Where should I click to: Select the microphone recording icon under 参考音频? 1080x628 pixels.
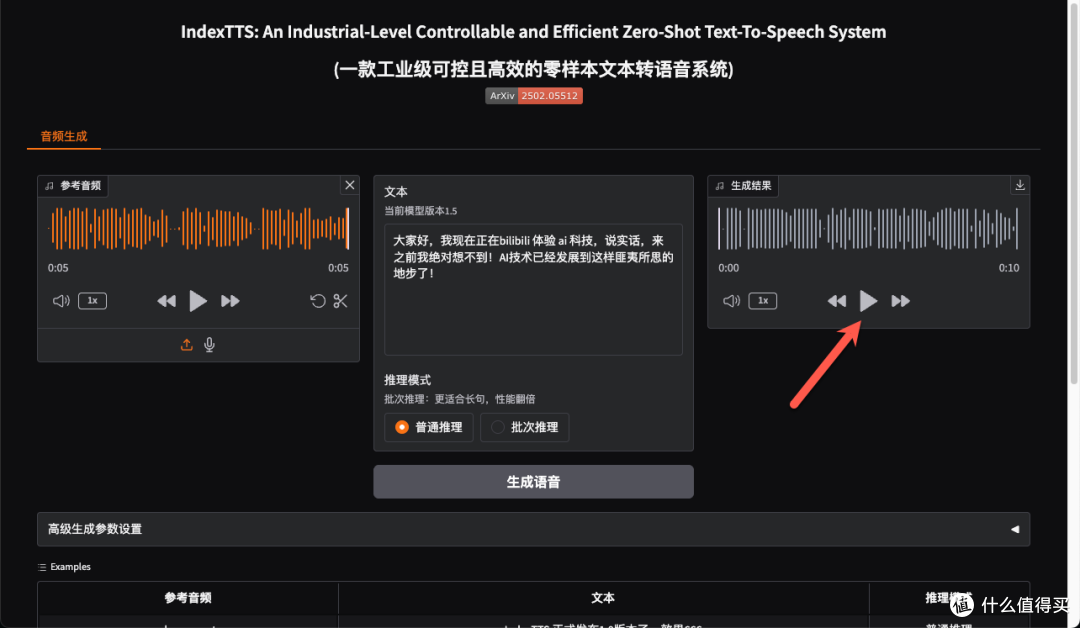209,344
